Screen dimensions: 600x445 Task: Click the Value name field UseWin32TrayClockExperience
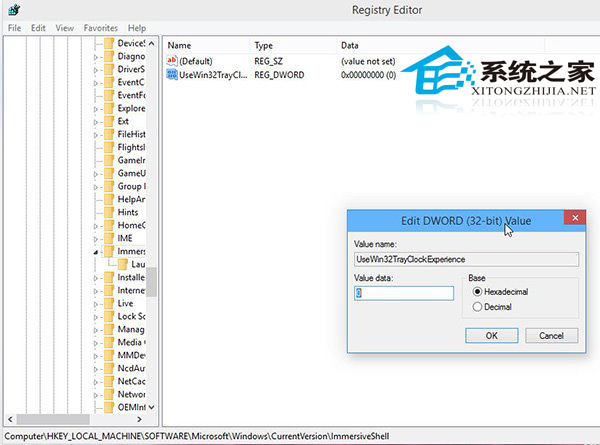[466, 259]
